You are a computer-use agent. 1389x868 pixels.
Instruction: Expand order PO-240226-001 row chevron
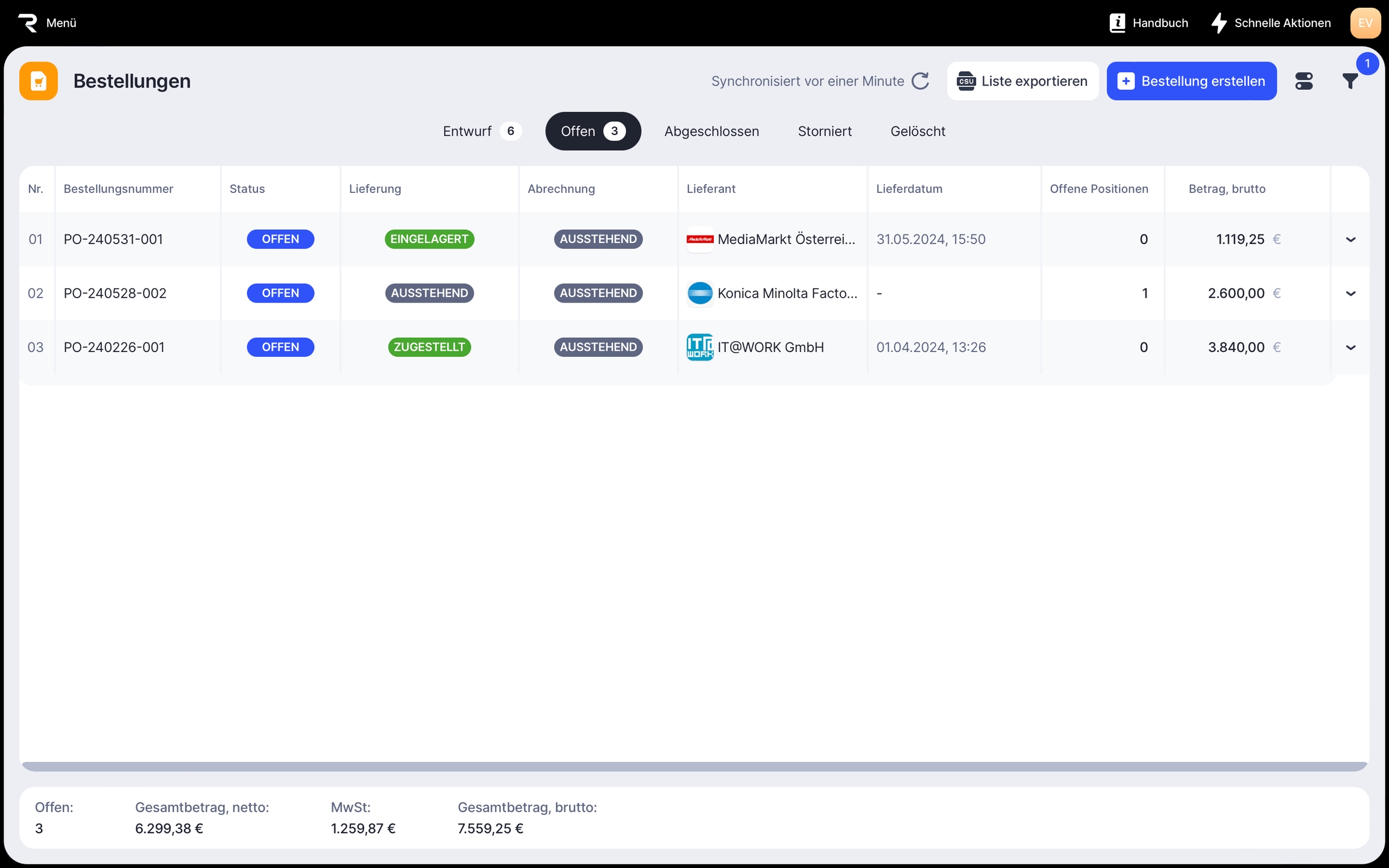(1350, 348)
